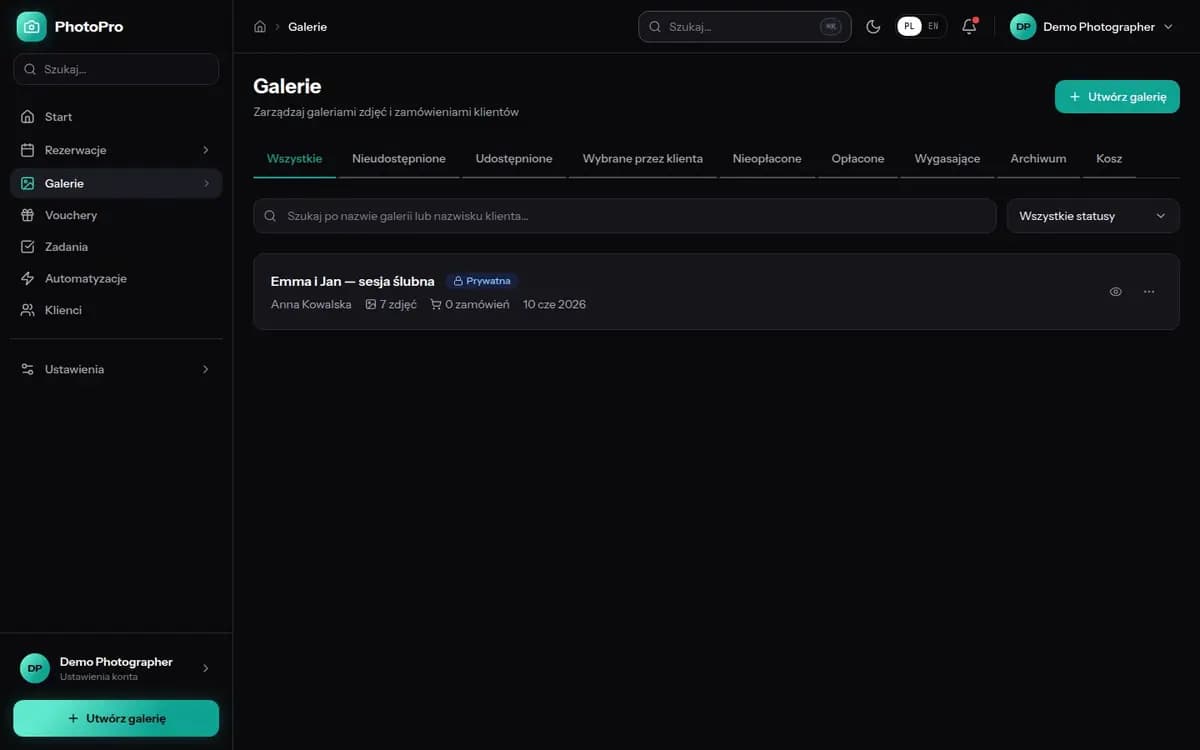Select the Nieudostępnione tab
This screenshot has width=1200, height=750.
tap(399, 159)
